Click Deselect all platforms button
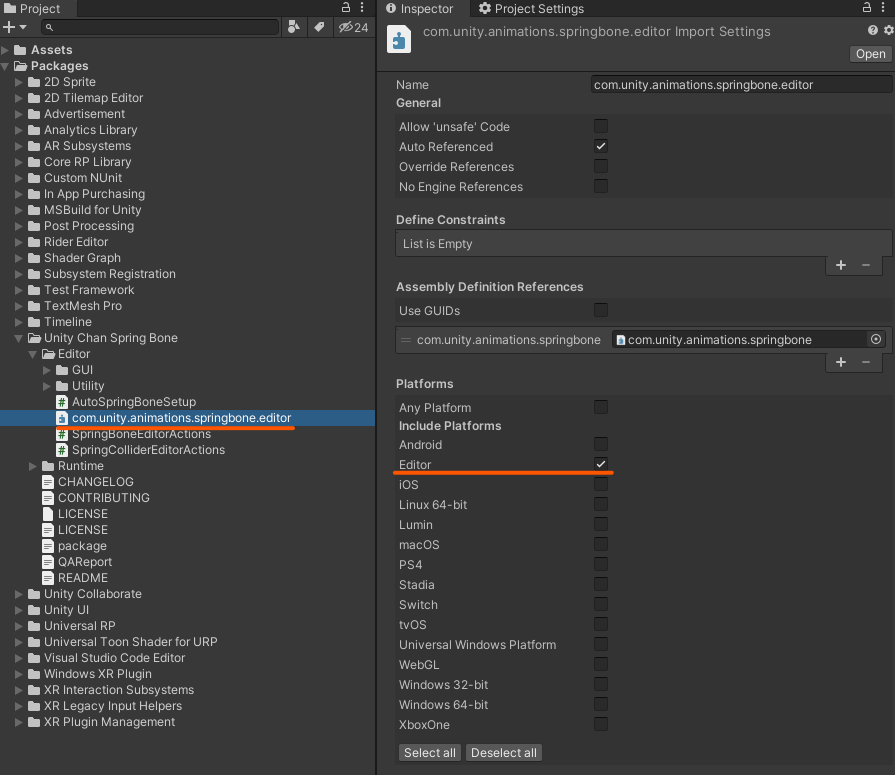 [504, 753]
